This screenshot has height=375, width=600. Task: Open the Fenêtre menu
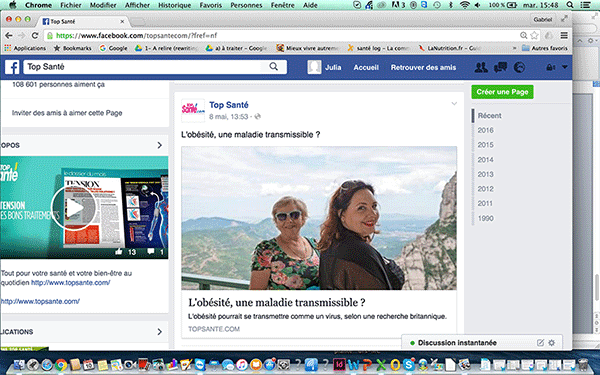pyautogui.click(x=283, y=5)
